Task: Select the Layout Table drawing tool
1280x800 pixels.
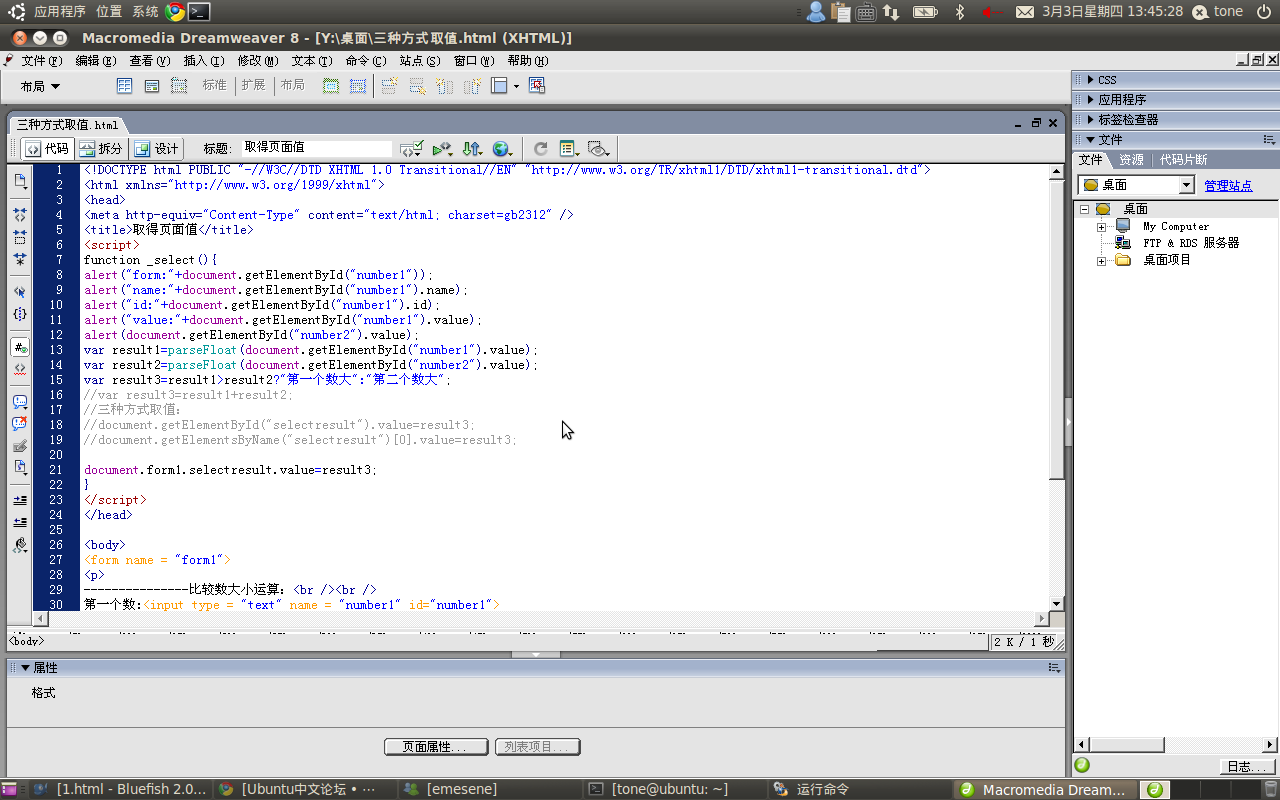Action: [x=331, y=86]
